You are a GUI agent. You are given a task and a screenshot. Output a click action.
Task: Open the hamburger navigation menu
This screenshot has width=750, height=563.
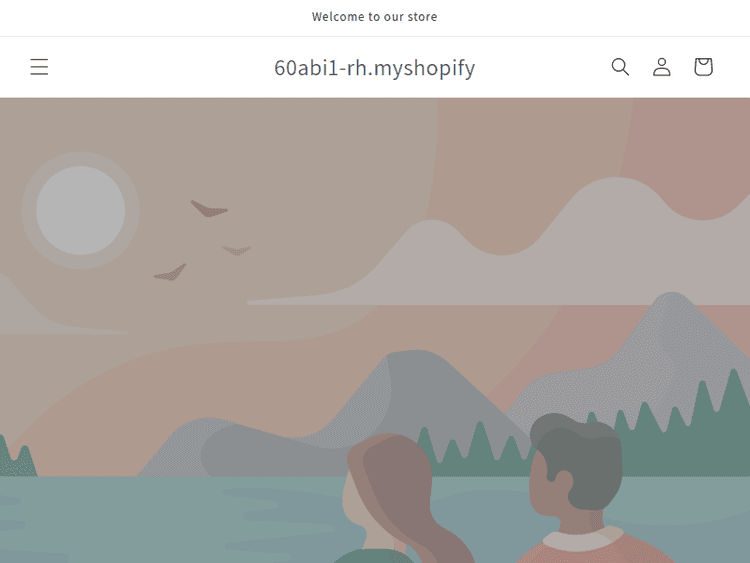tap(39, 67)
